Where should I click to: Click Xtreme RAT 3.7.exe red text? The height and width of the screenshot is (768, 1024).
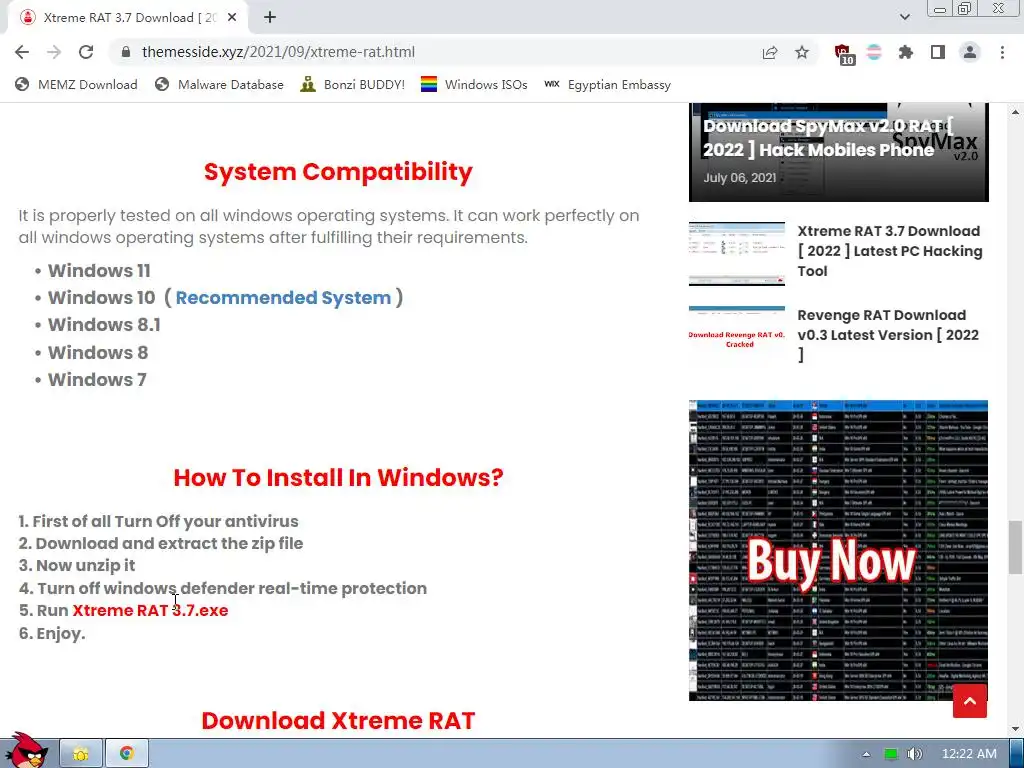coord(150,611)
